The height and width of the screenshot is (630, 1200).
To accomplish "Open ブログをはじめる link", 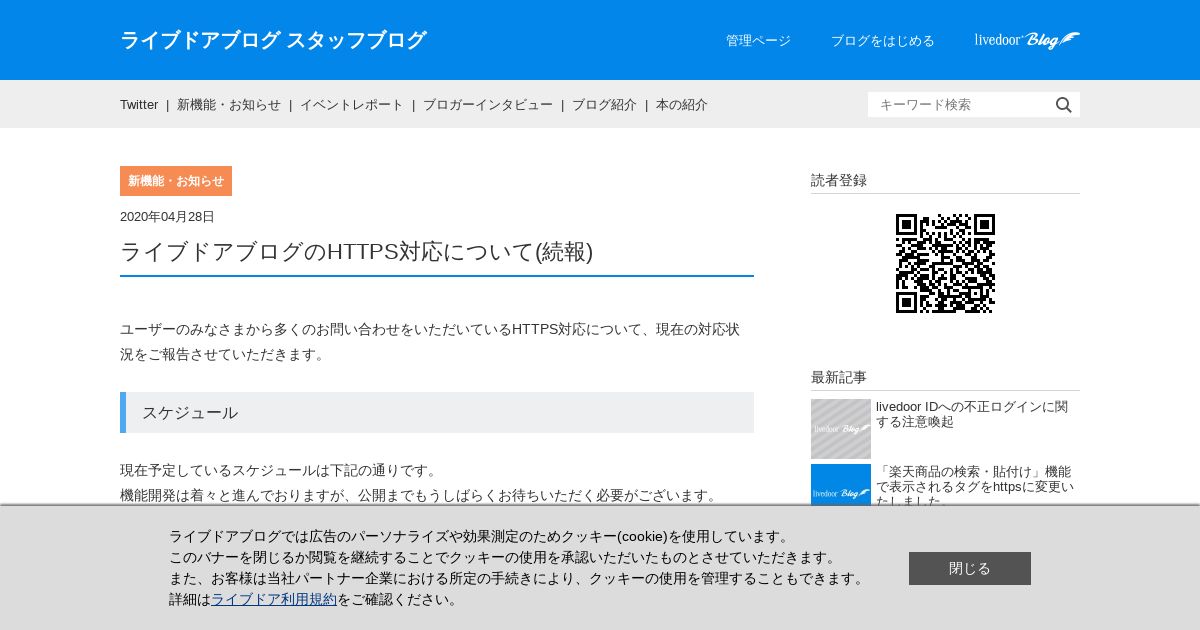I will point(883,41).
